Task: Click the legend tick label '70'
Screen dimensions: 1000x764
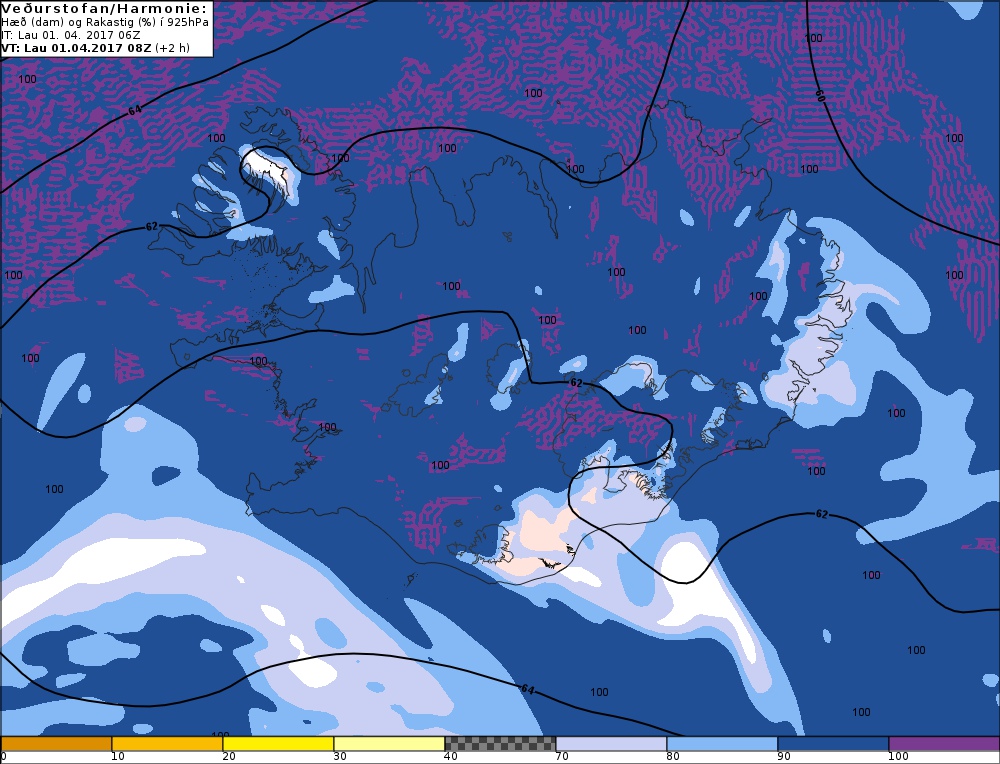Action: [562, 756]
